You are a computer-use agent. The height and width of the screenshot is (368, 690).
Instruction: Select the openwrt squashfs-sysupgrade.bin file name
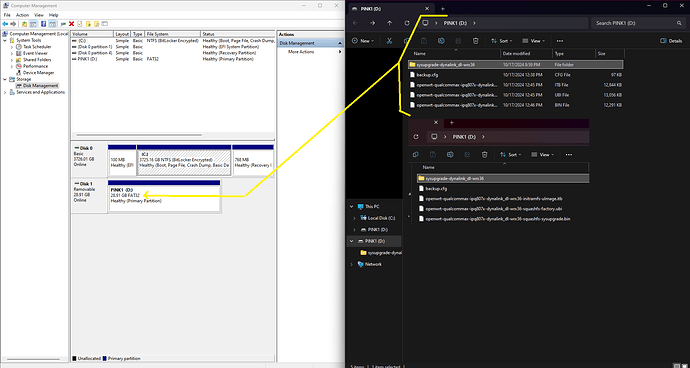[498, 219]
